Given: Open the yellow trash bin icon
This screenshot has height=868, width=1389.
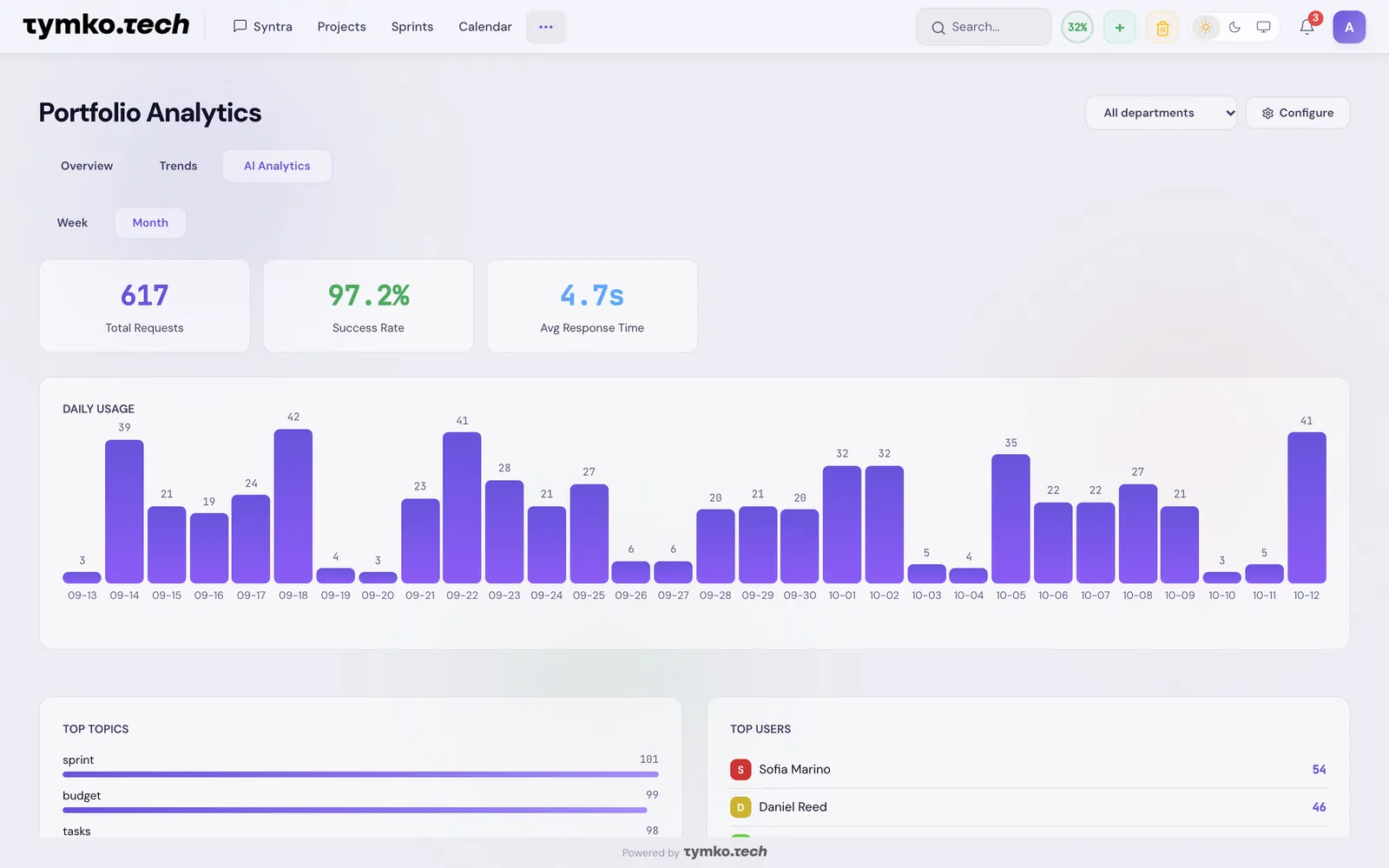Looking at the screenshot, I should tap(1162, 27).
